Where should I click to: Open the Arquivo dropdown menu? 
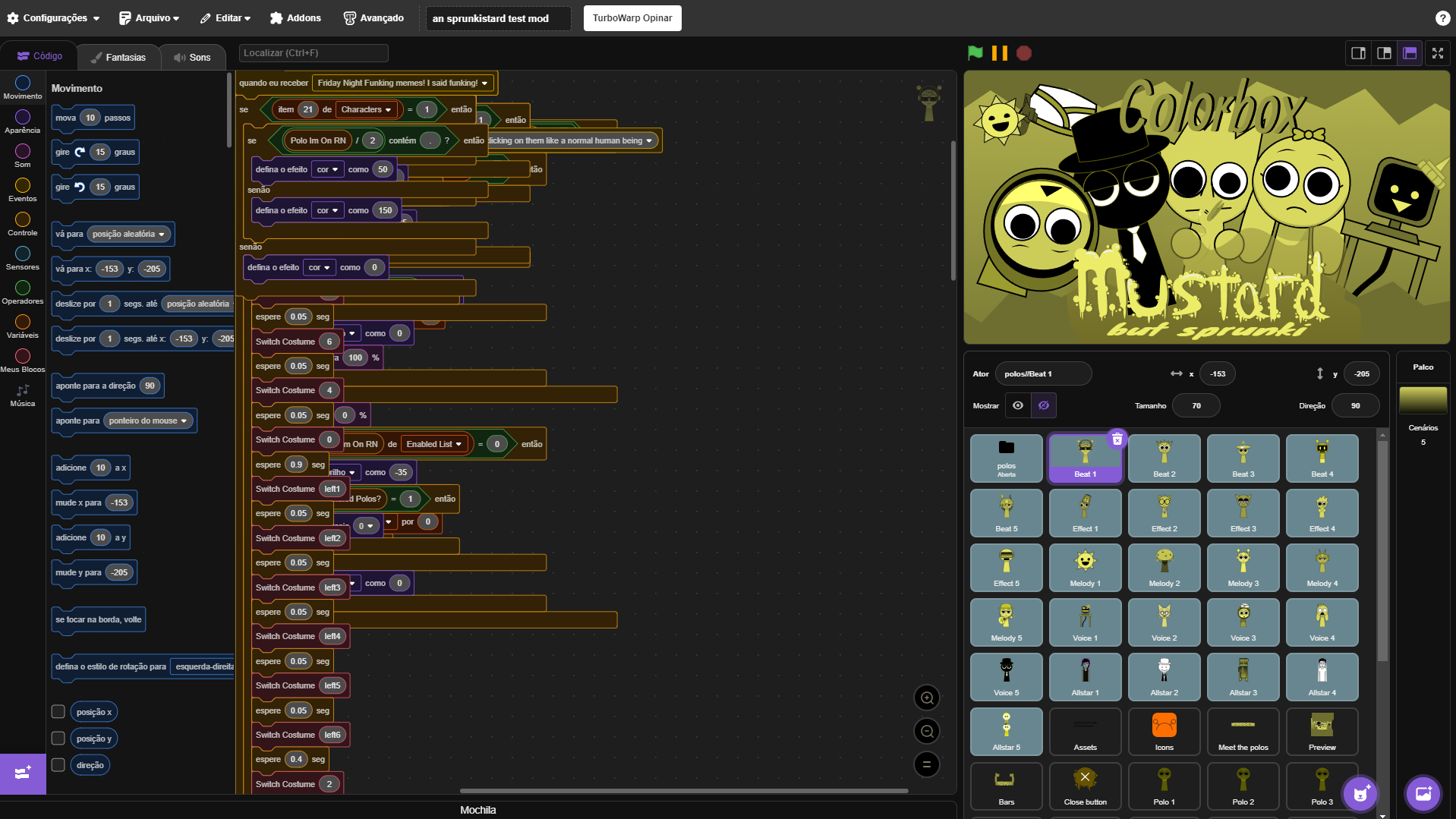(x=150, y=18)
